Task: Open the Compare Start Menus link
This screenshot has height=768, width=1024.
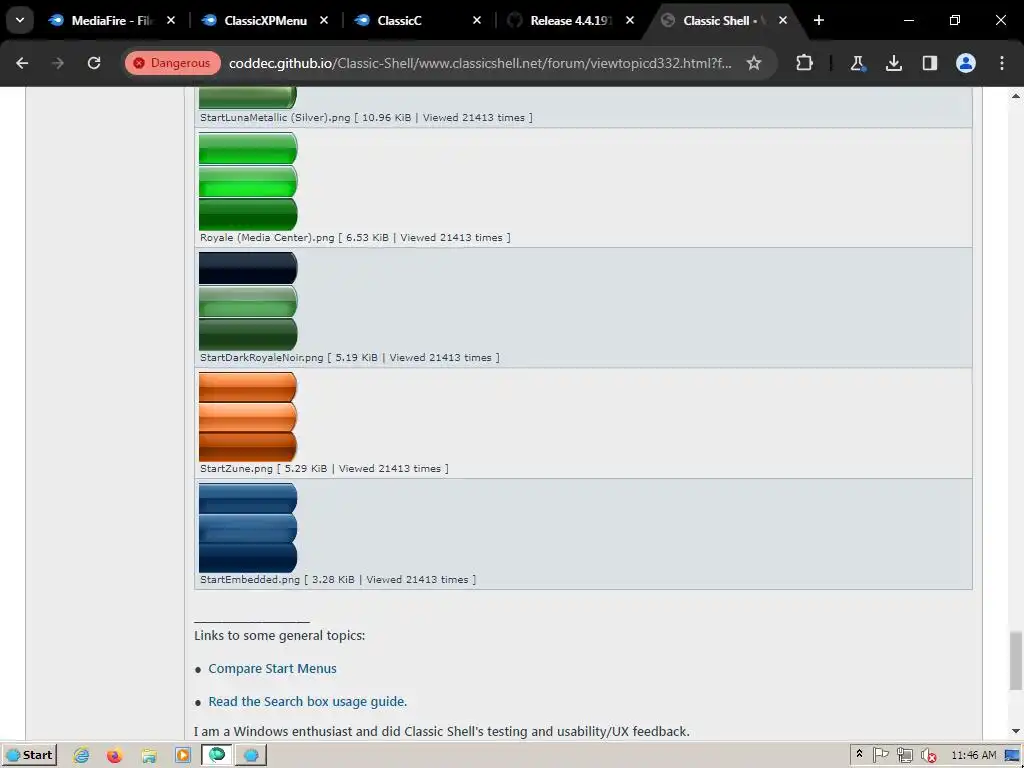Action: pos(272,669)
